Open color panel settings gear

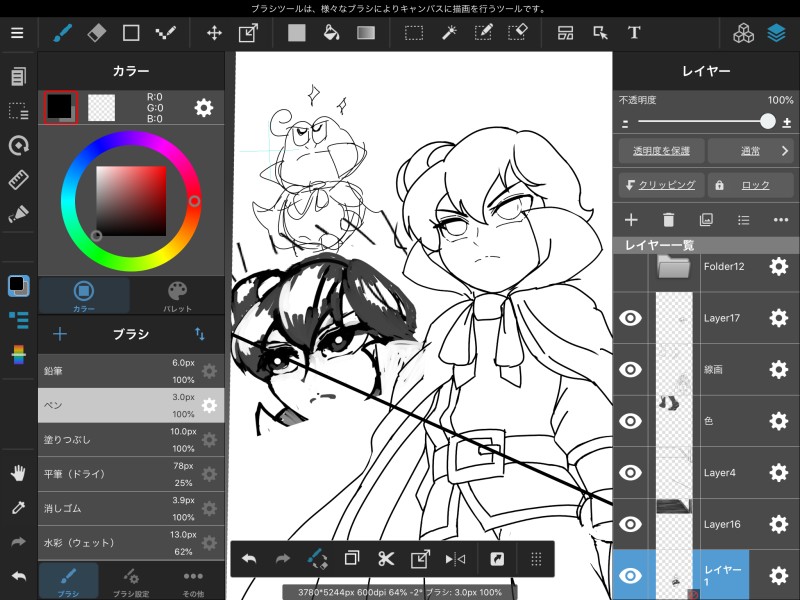click(x=204, y=108)
